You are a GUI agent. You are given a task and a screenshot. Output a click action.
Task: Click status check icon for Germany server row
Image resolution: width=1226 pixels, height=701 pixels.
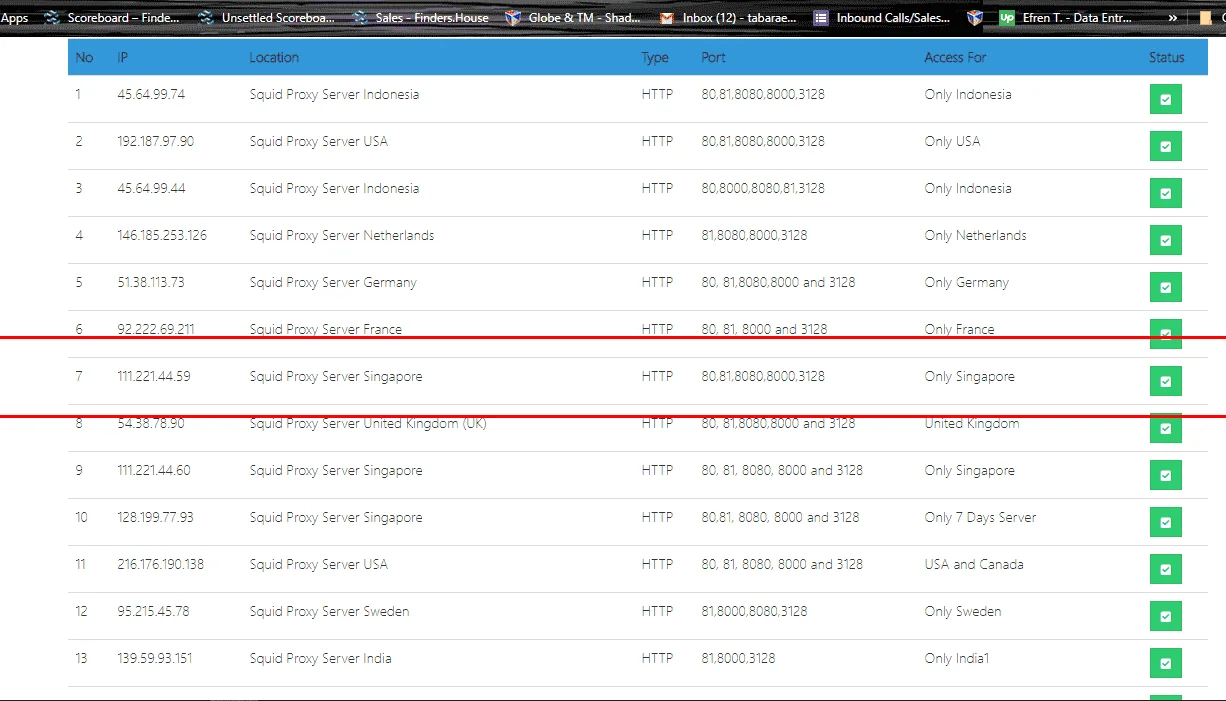tap(1165, 287)
